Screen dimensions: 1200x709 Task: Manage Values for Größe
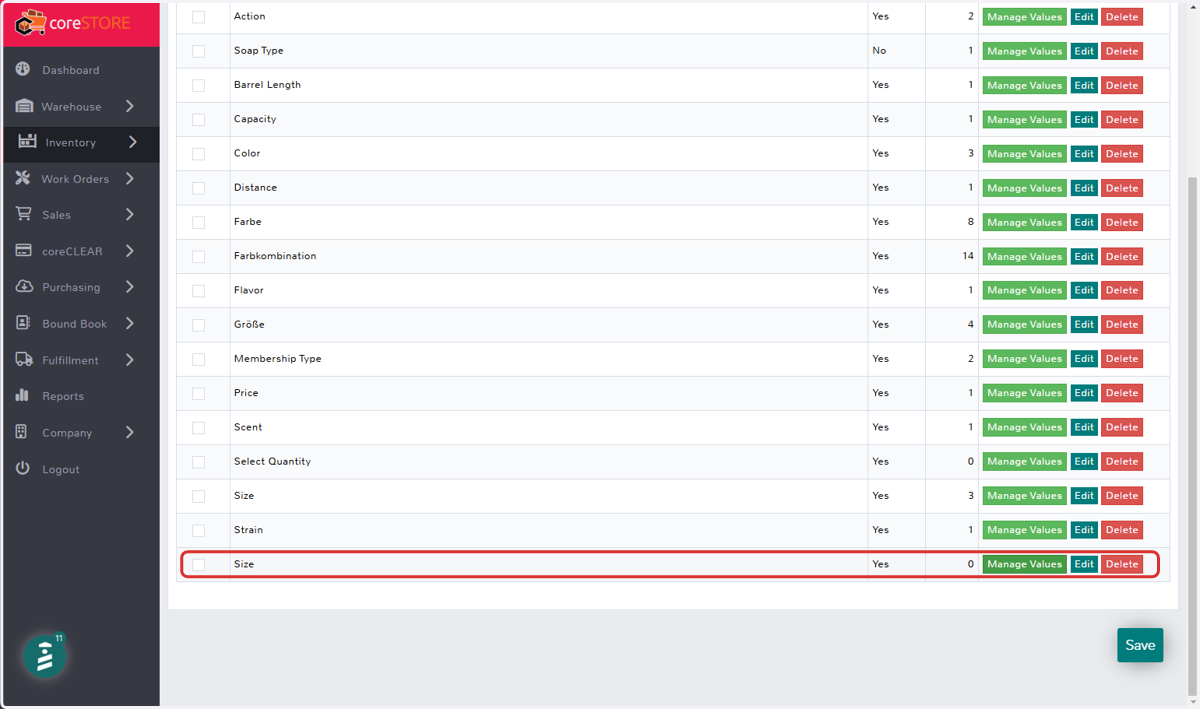tap(1024, 325)
